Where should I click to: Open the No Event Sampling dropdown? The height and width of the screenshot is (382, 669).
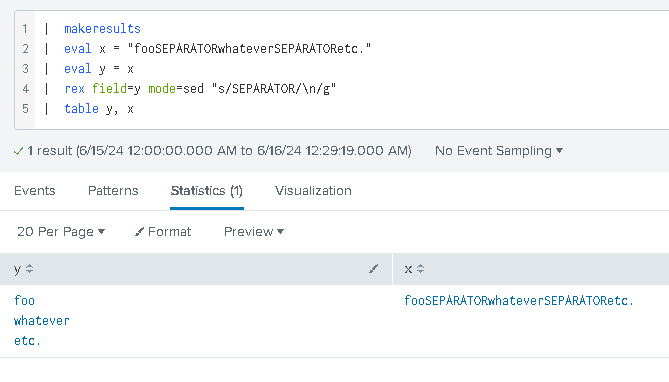coord(499,151)
